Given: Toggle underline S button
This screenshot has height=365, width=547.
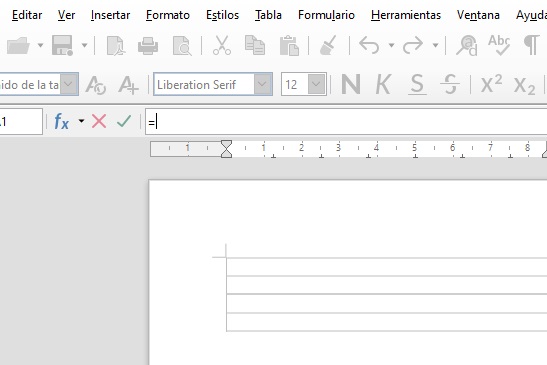Looking at the screenshot, I should [417, 84].
